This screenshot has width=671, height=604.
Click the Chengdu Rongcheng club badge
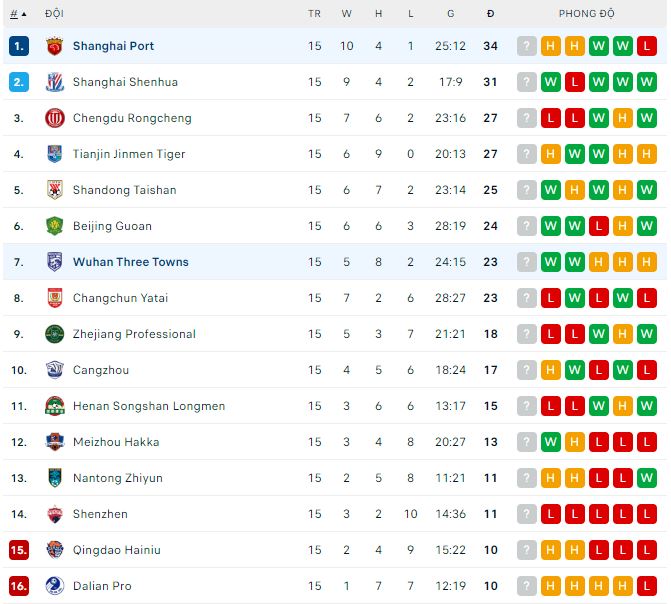pyautogui.click(x=55, y=118)
